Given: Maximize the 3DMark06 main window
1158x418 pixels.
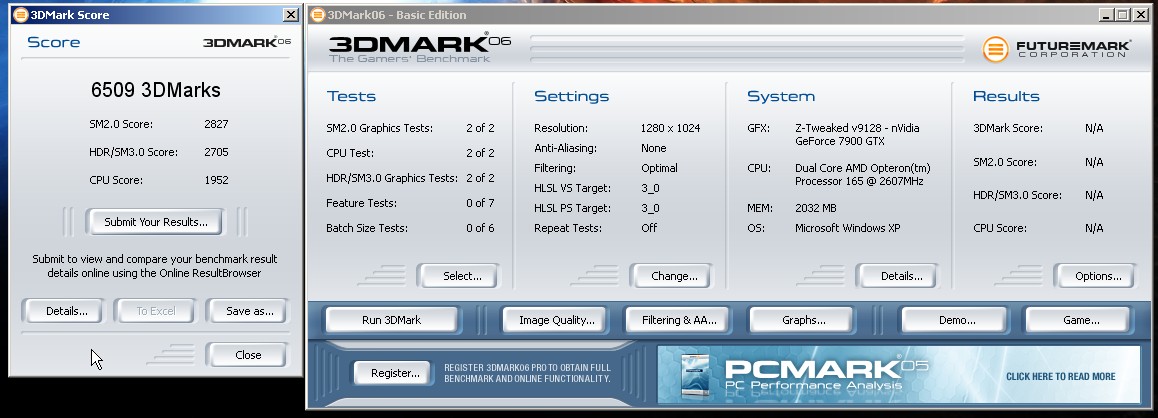Looking at the screenshot, I should coord(1122,15).
